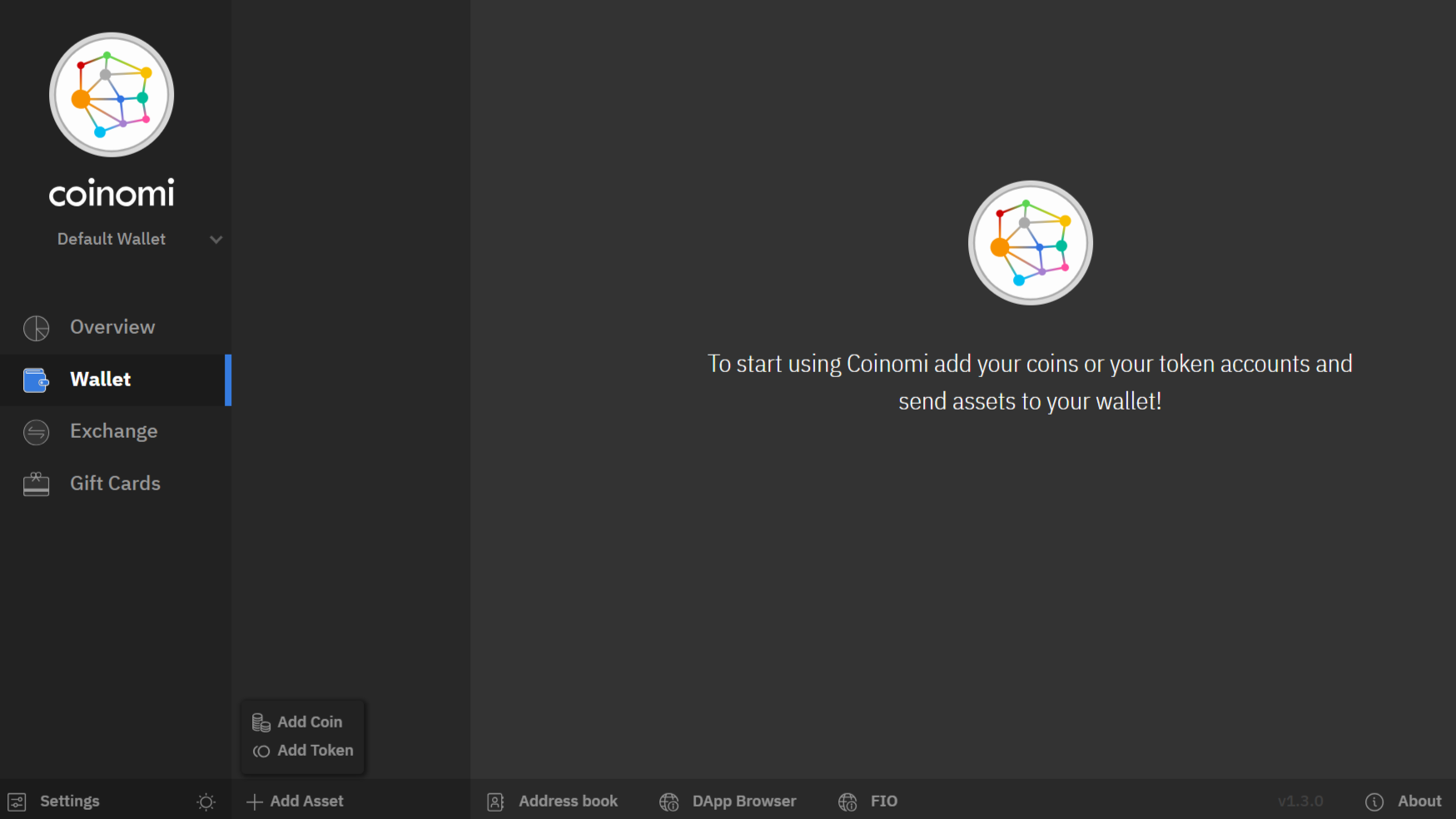Viewport: 1456px width, 819px height.
Task: Click the blue Wallet icon in sidebar
Action: [36, 380]
